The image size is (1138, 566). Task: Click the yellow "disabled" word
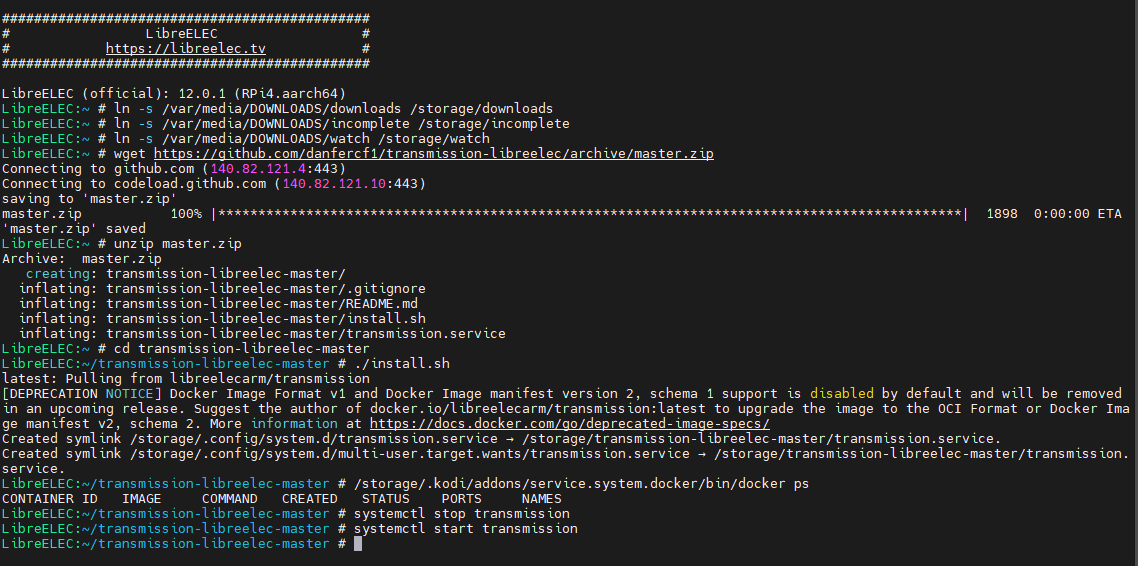(x=841, y=394)
